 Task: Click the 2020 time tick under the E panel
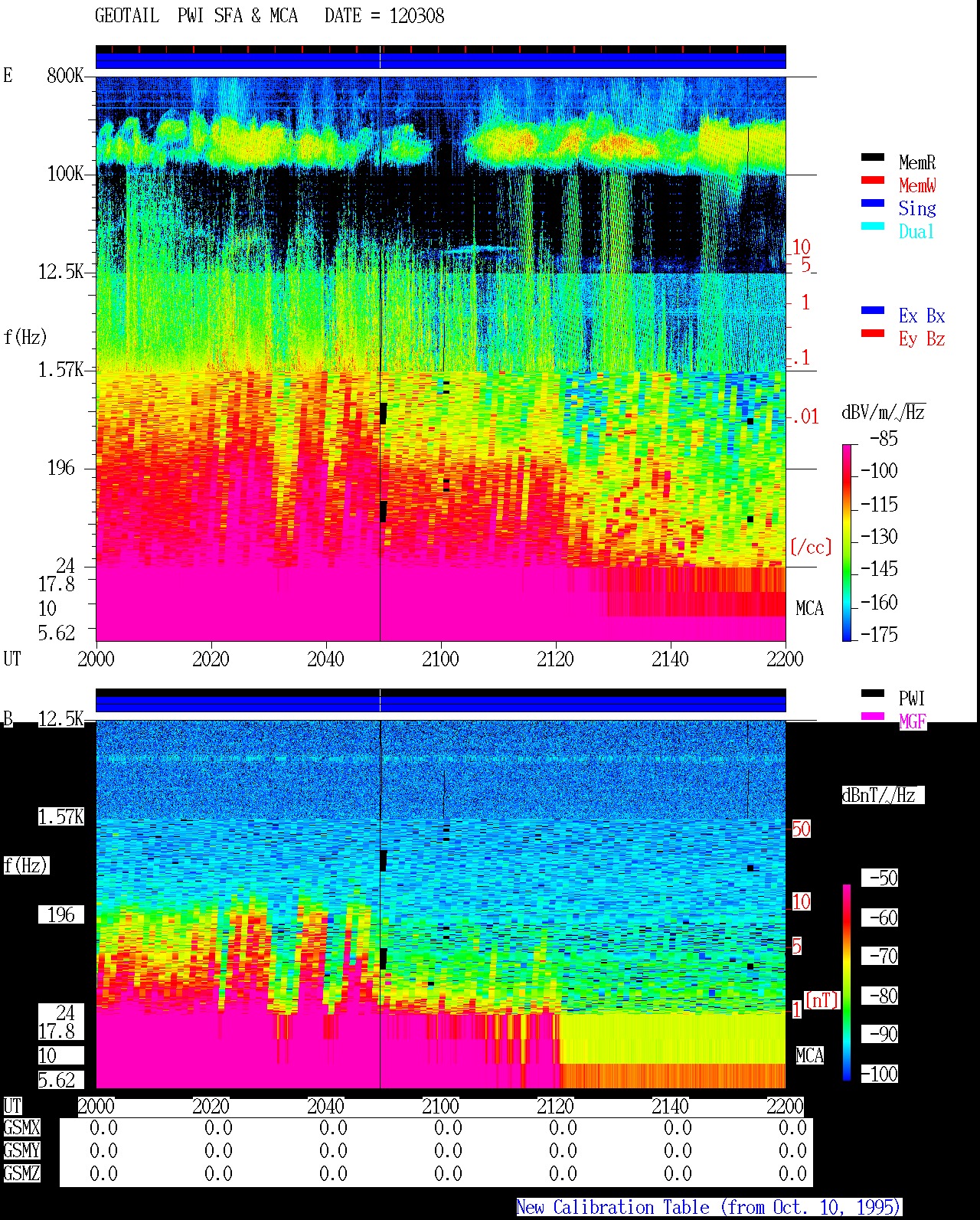pos(211,659)
